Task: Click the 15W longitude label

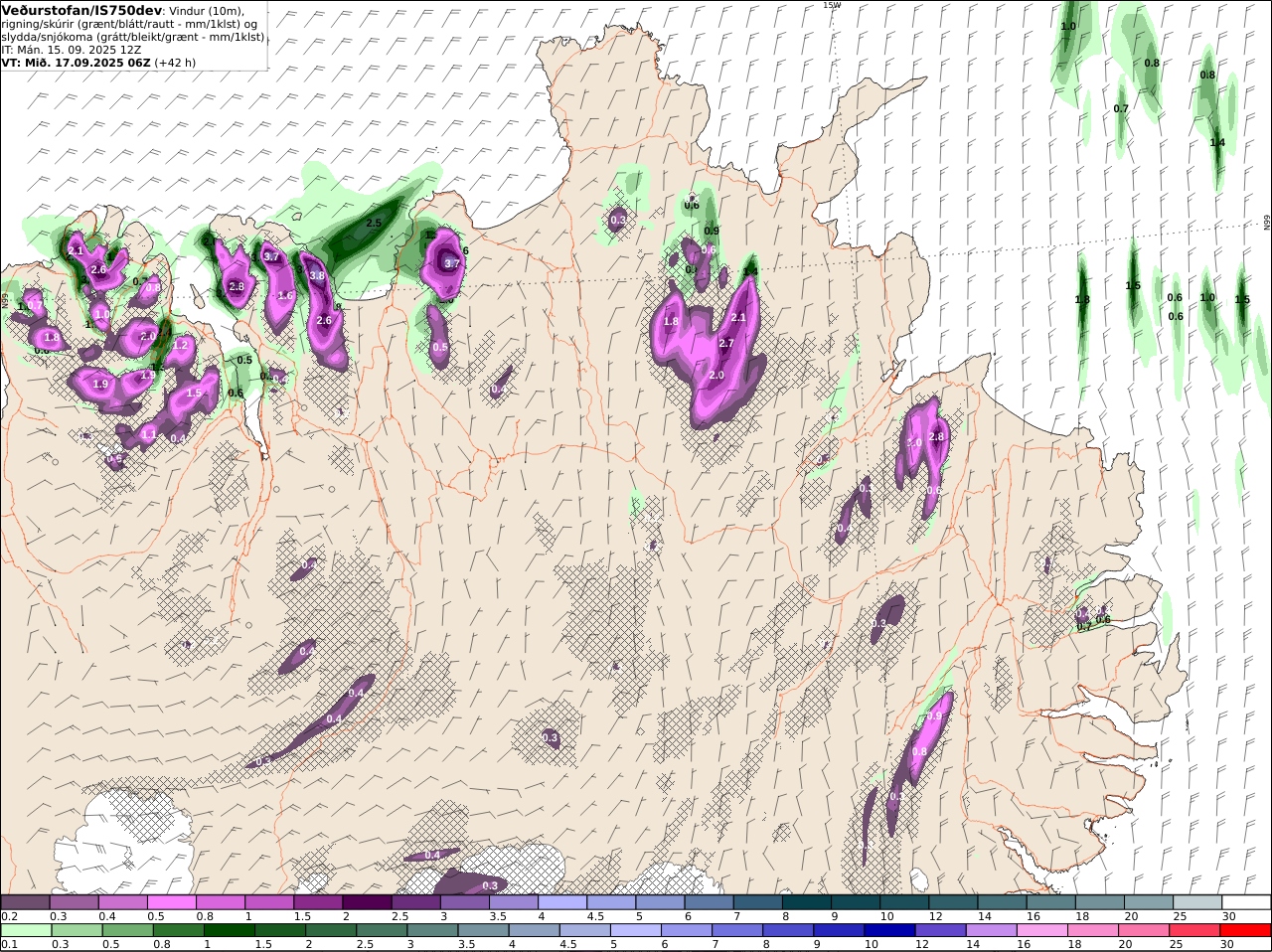Action: [832, 5]
